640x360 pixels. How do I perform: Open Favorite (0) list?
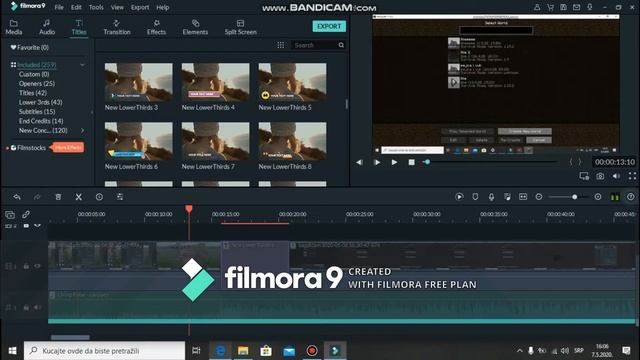coord(29,47)
